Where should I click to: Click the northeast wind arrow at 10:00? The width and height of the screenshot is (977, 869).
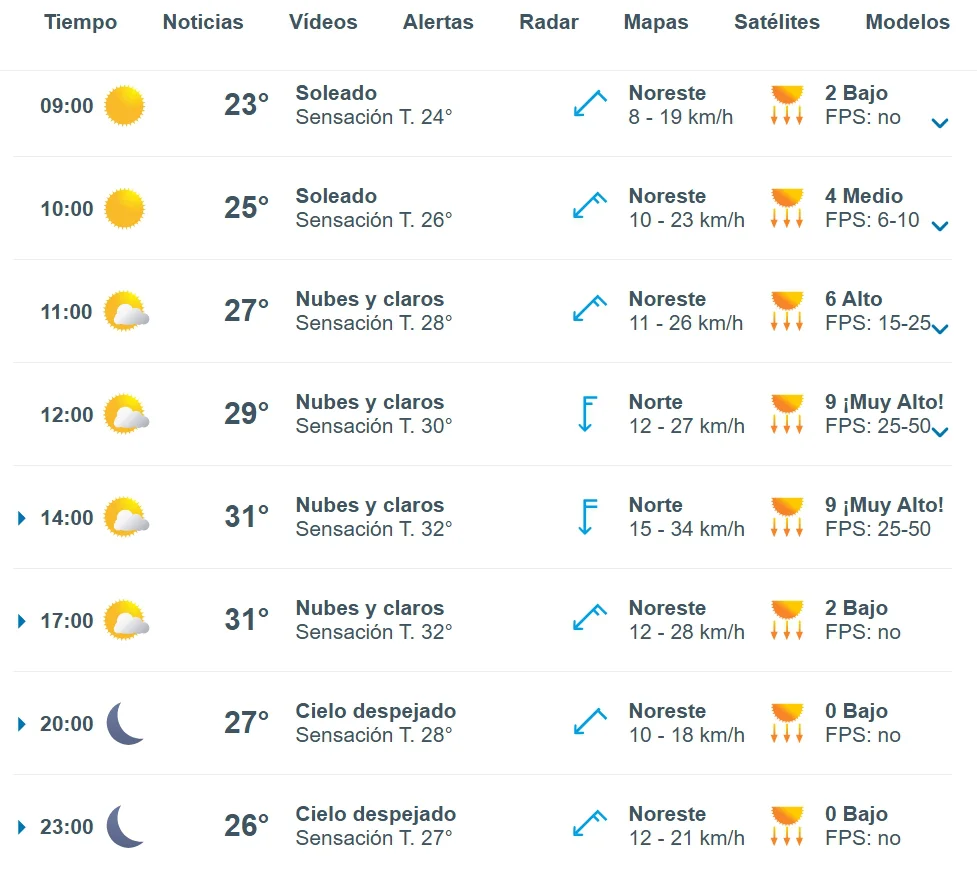pyautogui.click(x=589, y=206)
